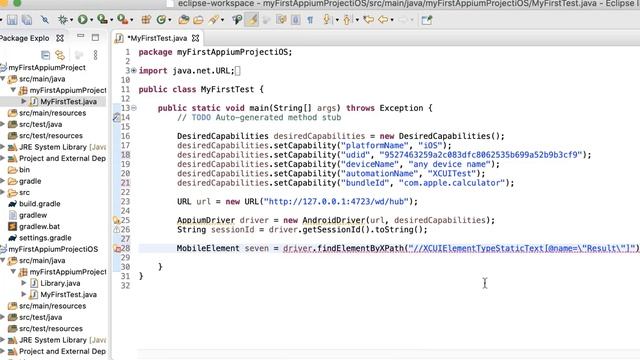640x360 pixels.
Task: Click the Search flashlight icon
Action: coord(213,20)
